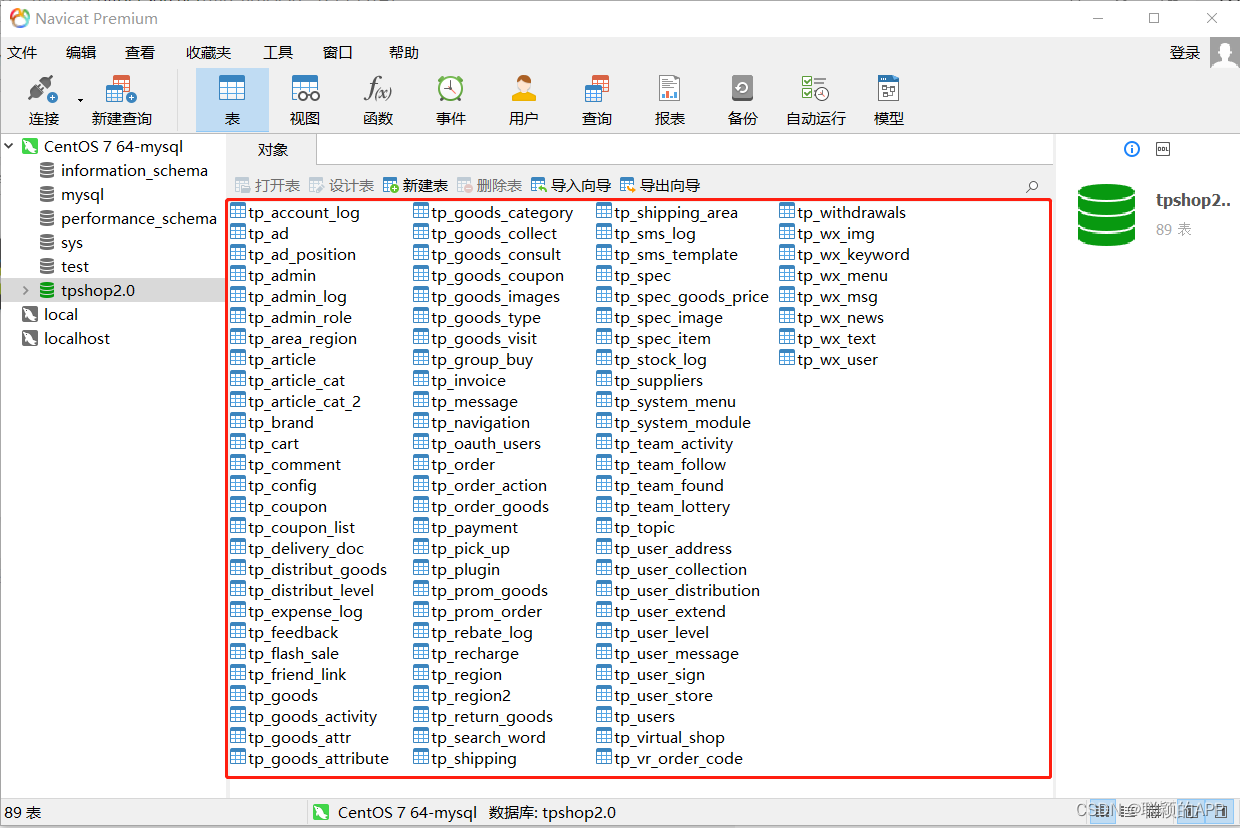This screenshot has height=828, width=1240.
Task: Start a 新建查询 (New Query)
Action: [x=119, y=98]
